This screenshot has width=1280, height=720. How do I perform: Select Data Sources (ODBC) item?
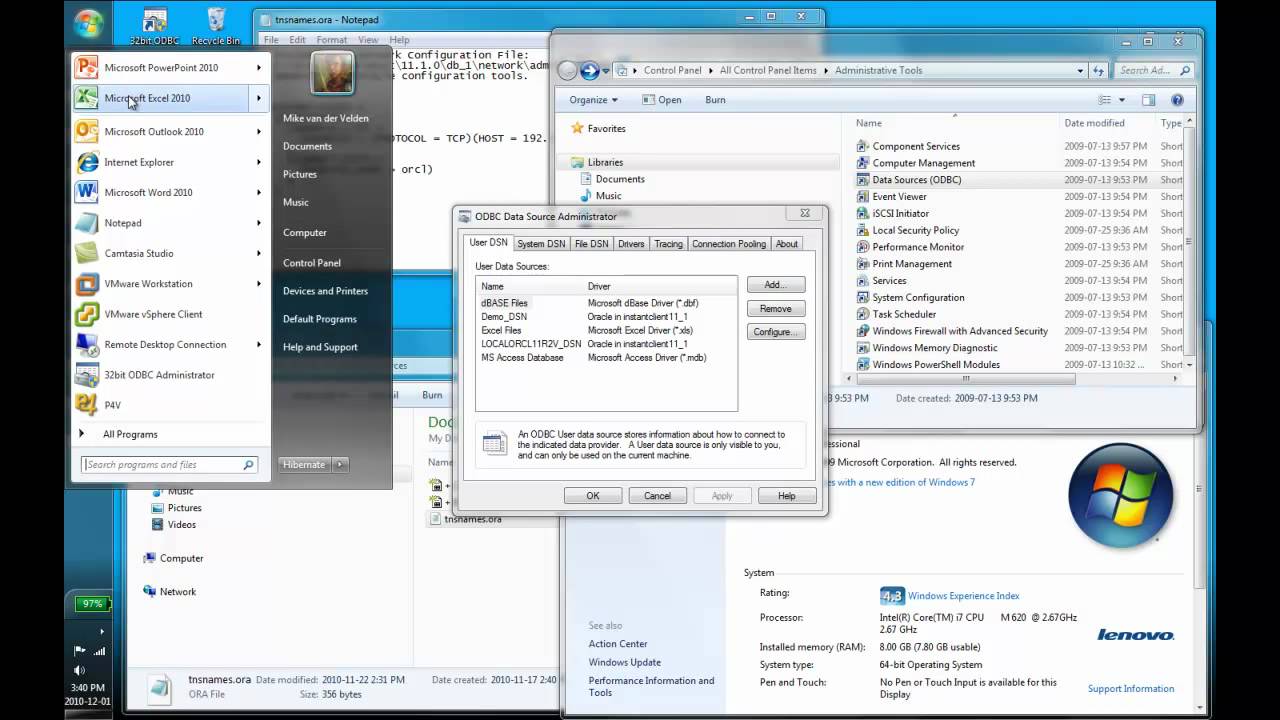(916, 180)
